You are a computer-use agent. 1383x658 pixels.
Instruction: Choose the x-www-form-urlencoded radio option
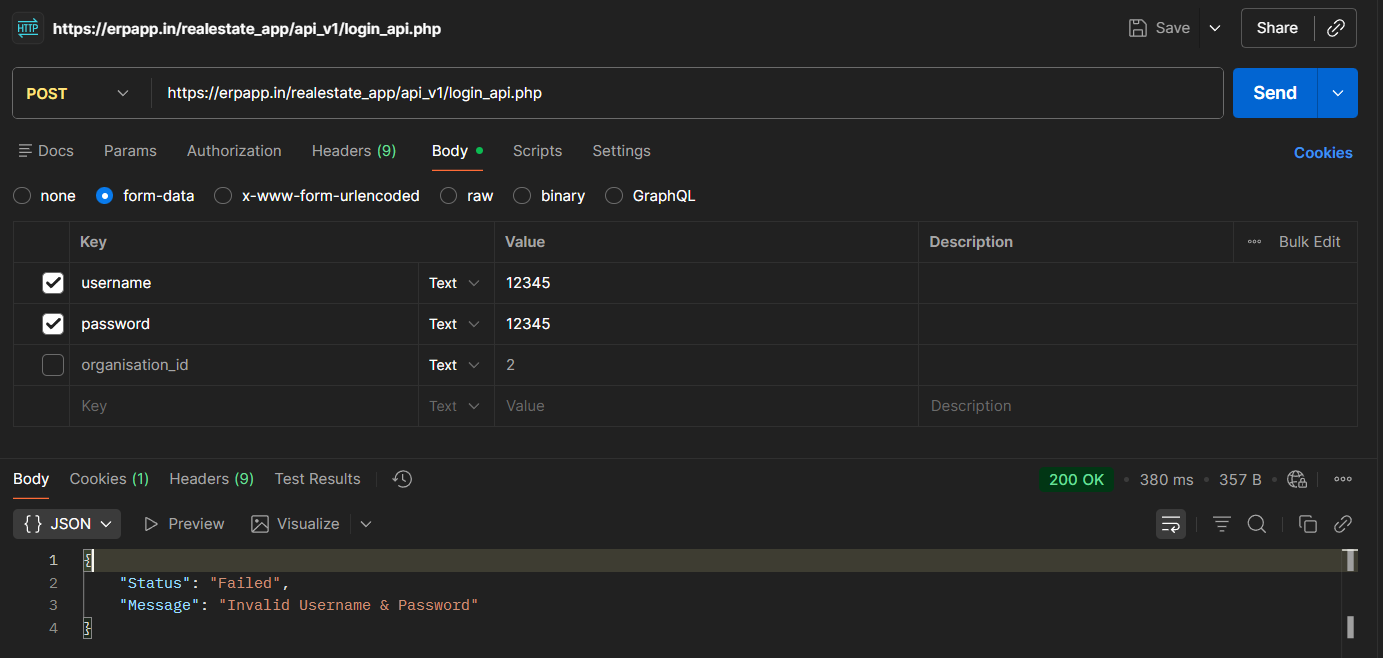(224, 196)
